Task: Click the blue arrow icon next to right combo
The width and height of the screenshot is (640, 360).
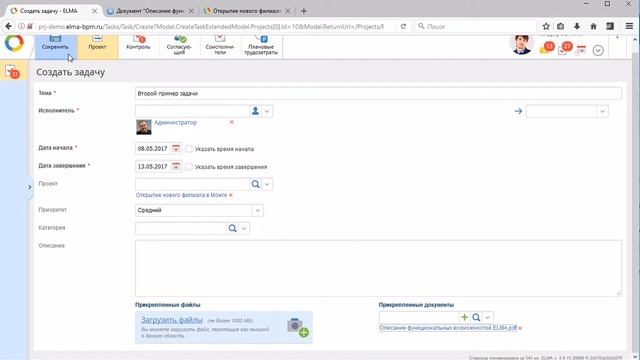Action: (518, 111)
